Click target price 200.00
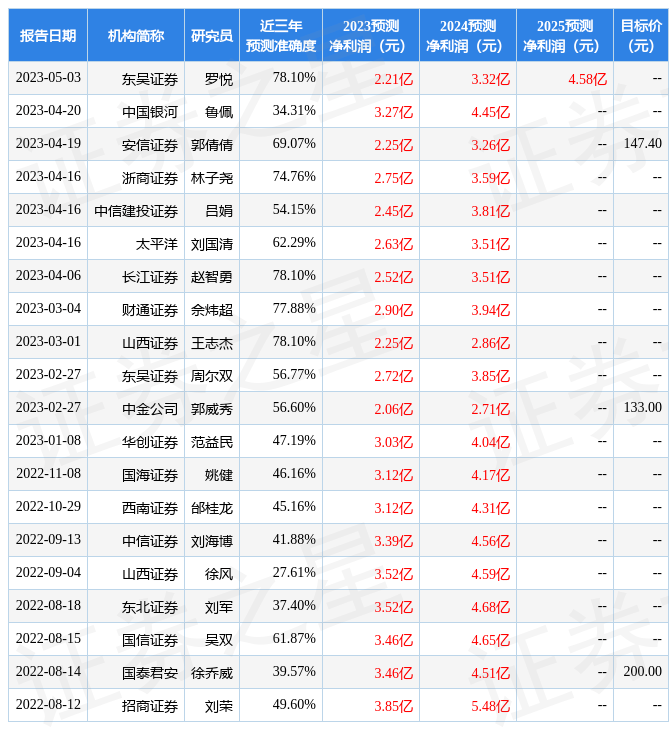Viewport: 669px width, 730px height. tap(642, 672)
